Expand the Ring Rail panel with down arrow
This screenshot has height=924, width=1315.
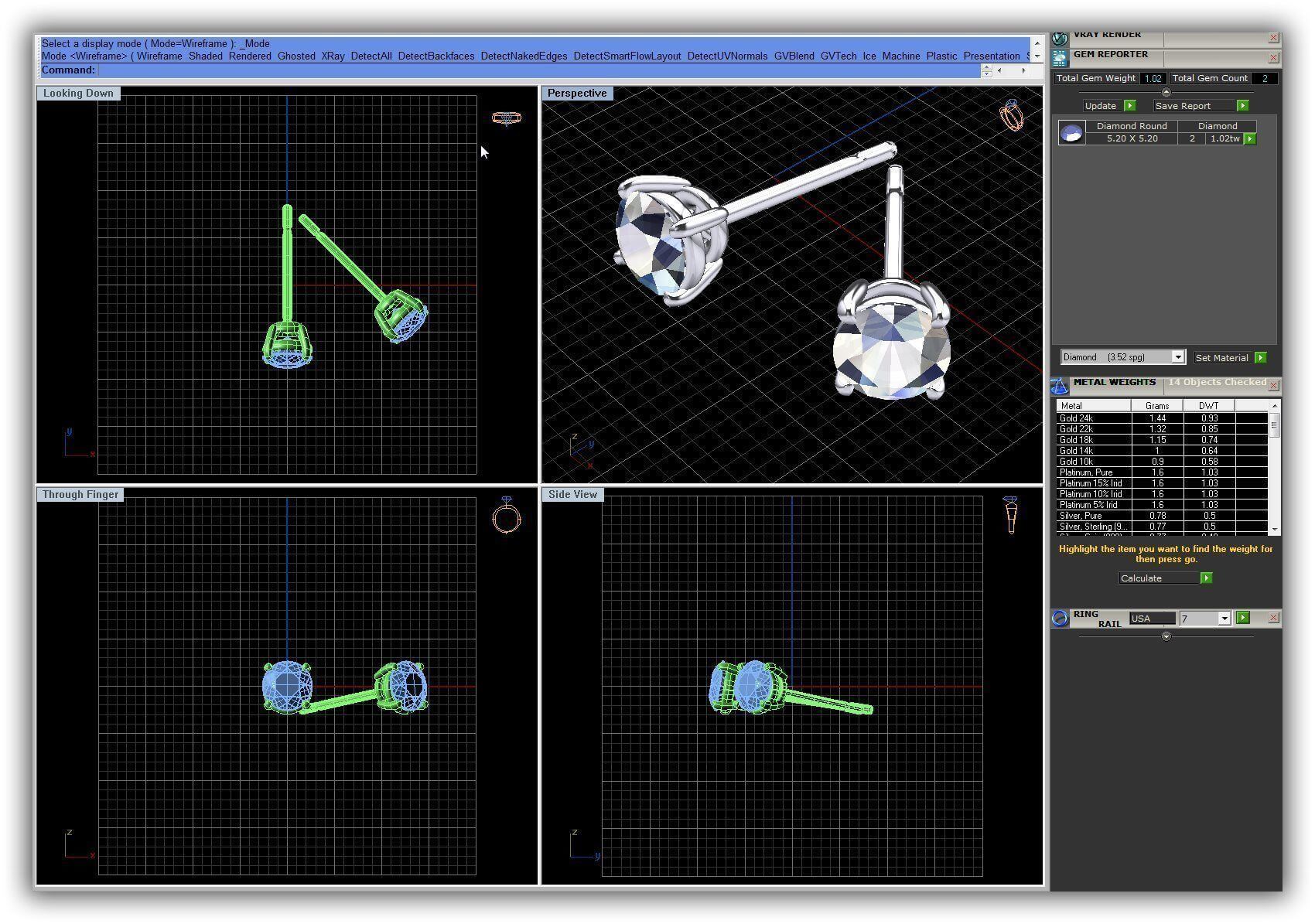tap(1166, 636)
